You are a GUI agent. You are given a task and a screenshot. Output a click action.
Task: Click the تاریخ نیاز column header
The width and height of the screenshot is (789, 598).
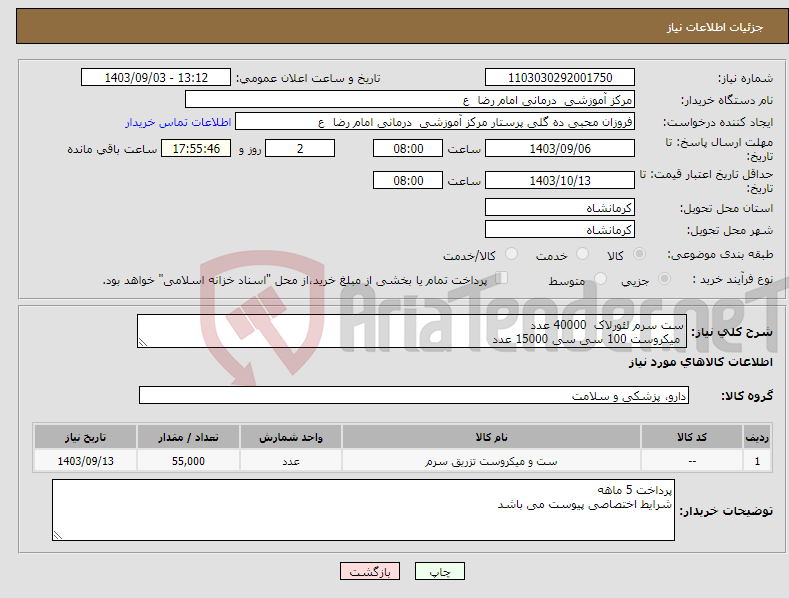pos(86,437)
